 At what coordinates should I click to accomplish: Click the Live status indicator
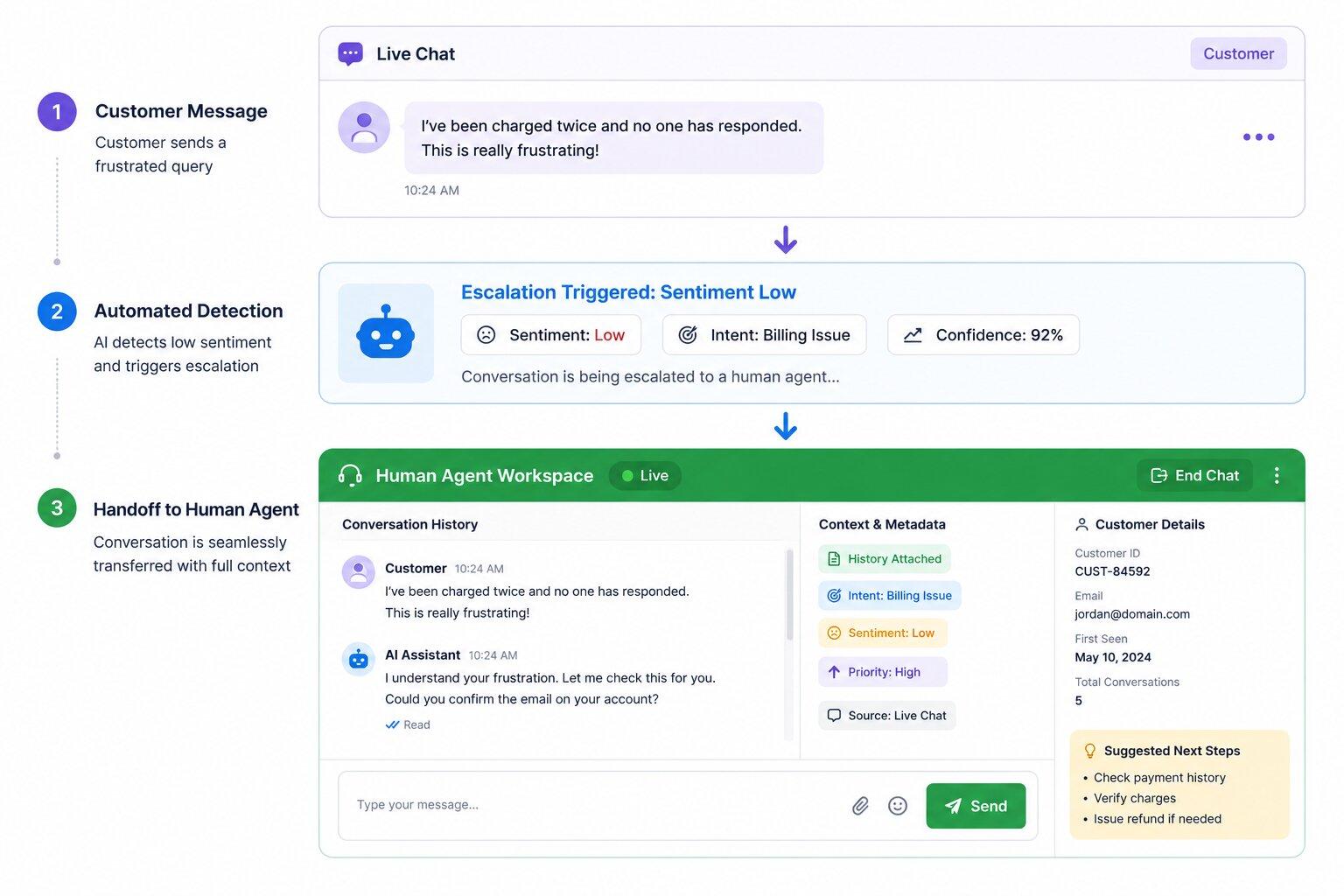[x=645, y=475]
